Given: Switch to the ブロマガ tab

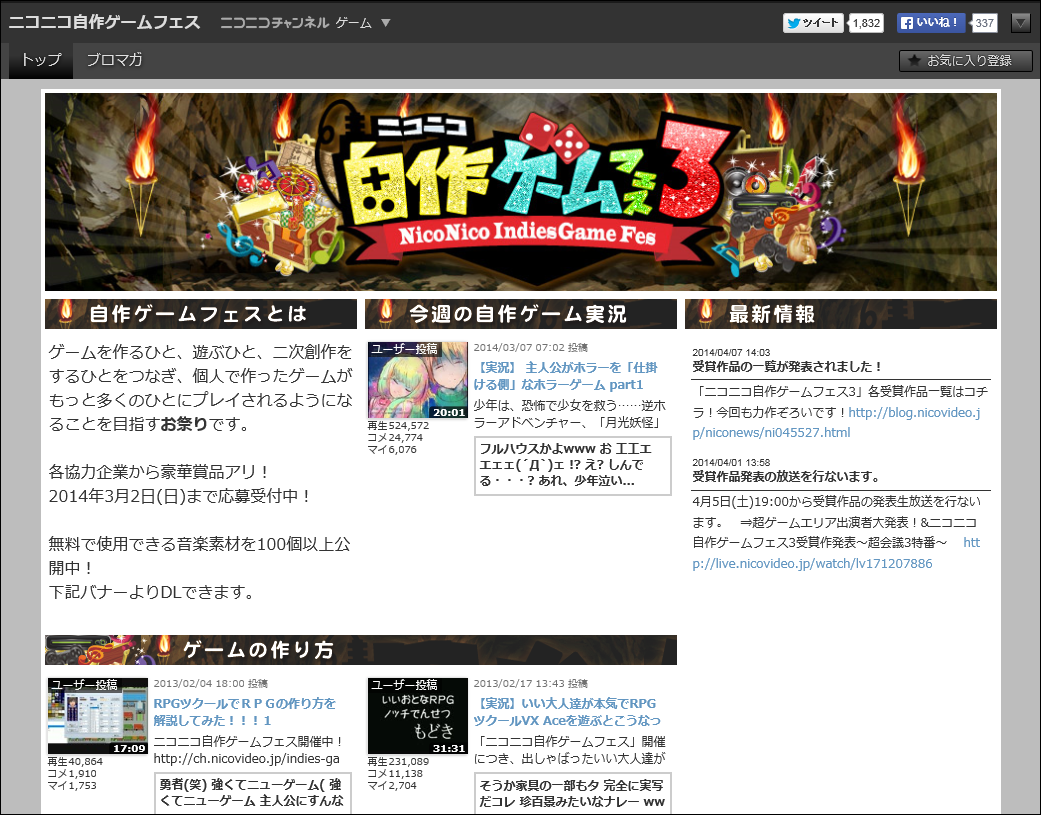Looking at the screenshot, I should 113,60.
